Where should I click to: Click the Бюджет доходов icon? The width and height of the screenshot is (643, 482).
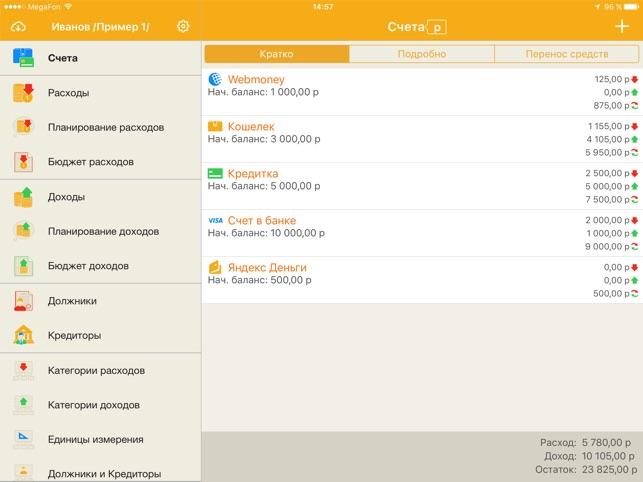(23, 266)
